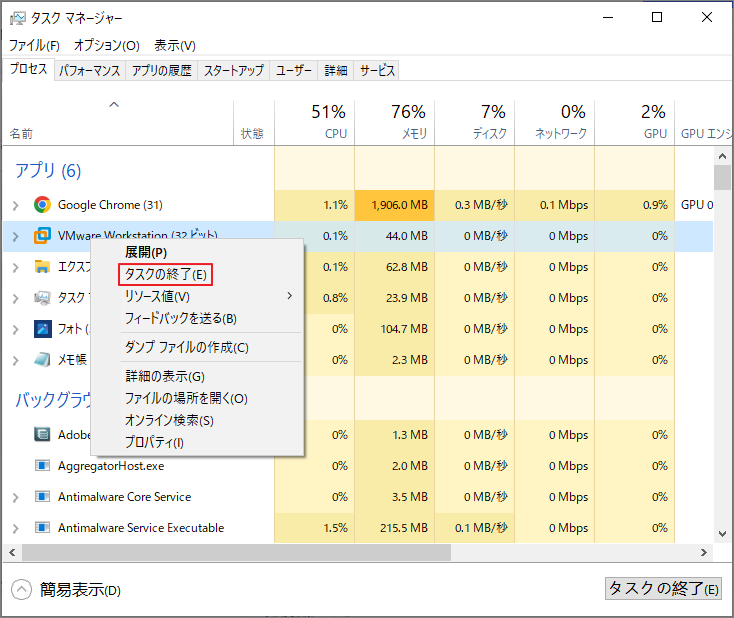
Task: Switch to the サービス tab
Action: tap(377, 71)
